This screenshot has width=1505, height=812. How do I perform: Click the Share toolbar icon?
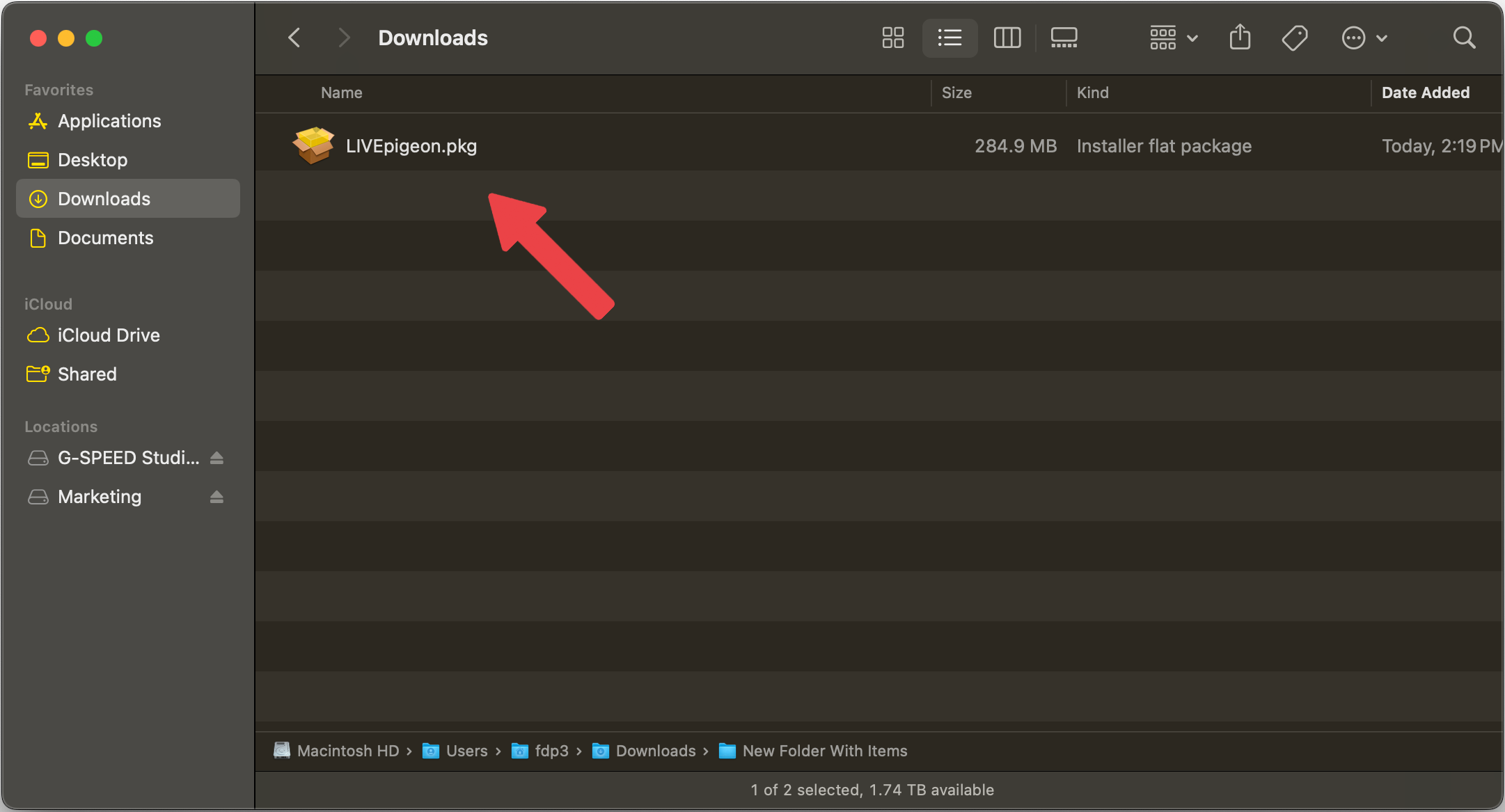point(1240,38)
